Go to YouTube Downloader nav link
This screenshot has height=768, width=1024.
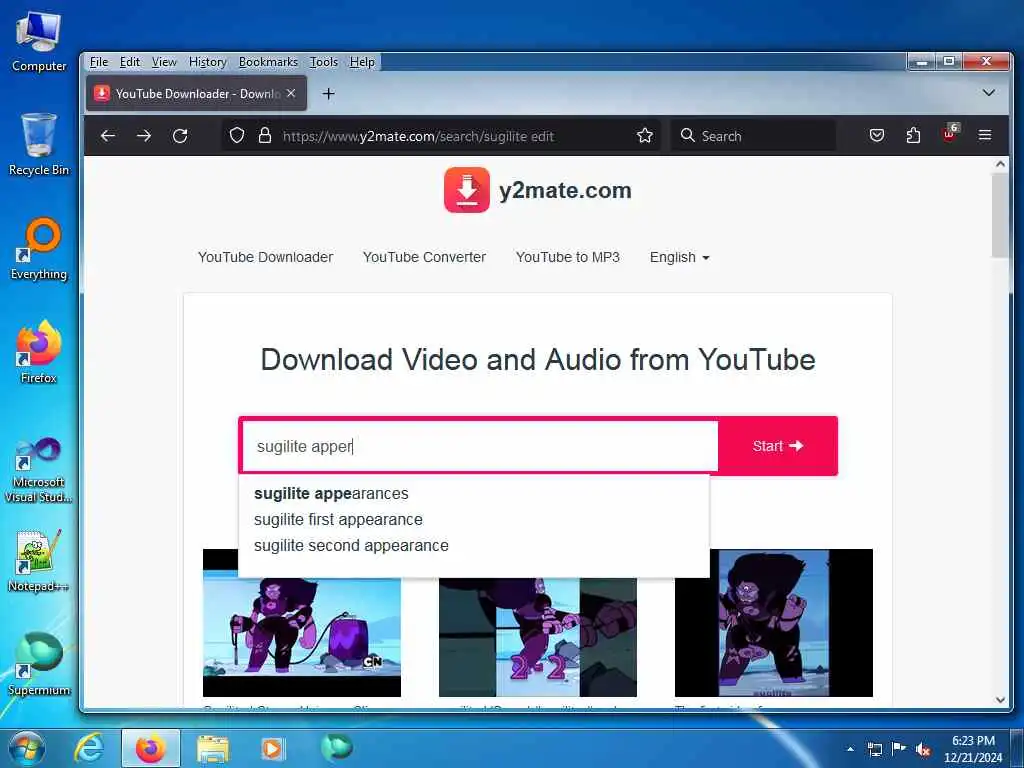point(265,257)
